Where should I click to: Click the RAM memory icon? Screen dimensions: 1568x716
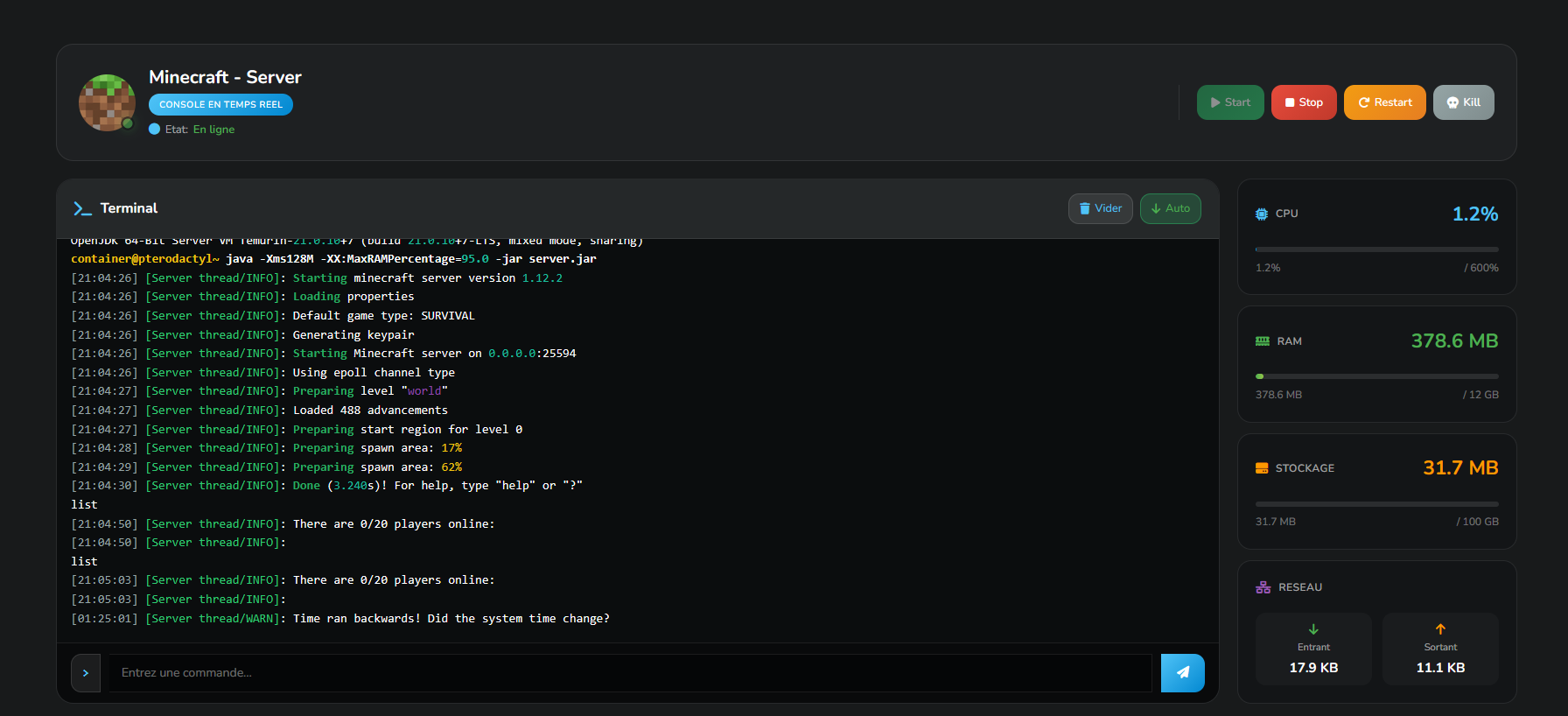click(x=1263, y=341)
